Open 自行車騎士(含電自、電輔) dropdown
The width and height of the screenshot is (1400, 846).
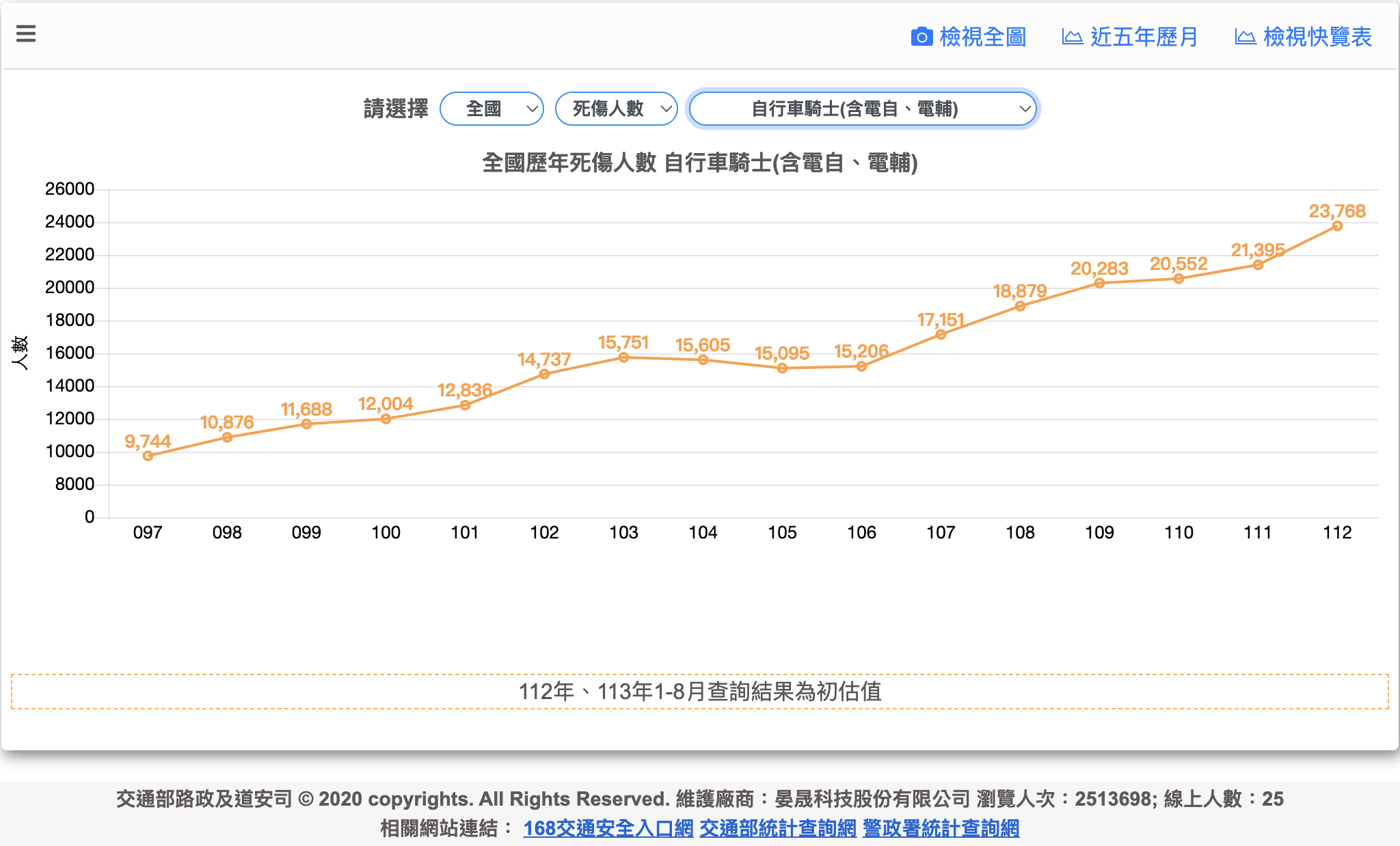863,109
